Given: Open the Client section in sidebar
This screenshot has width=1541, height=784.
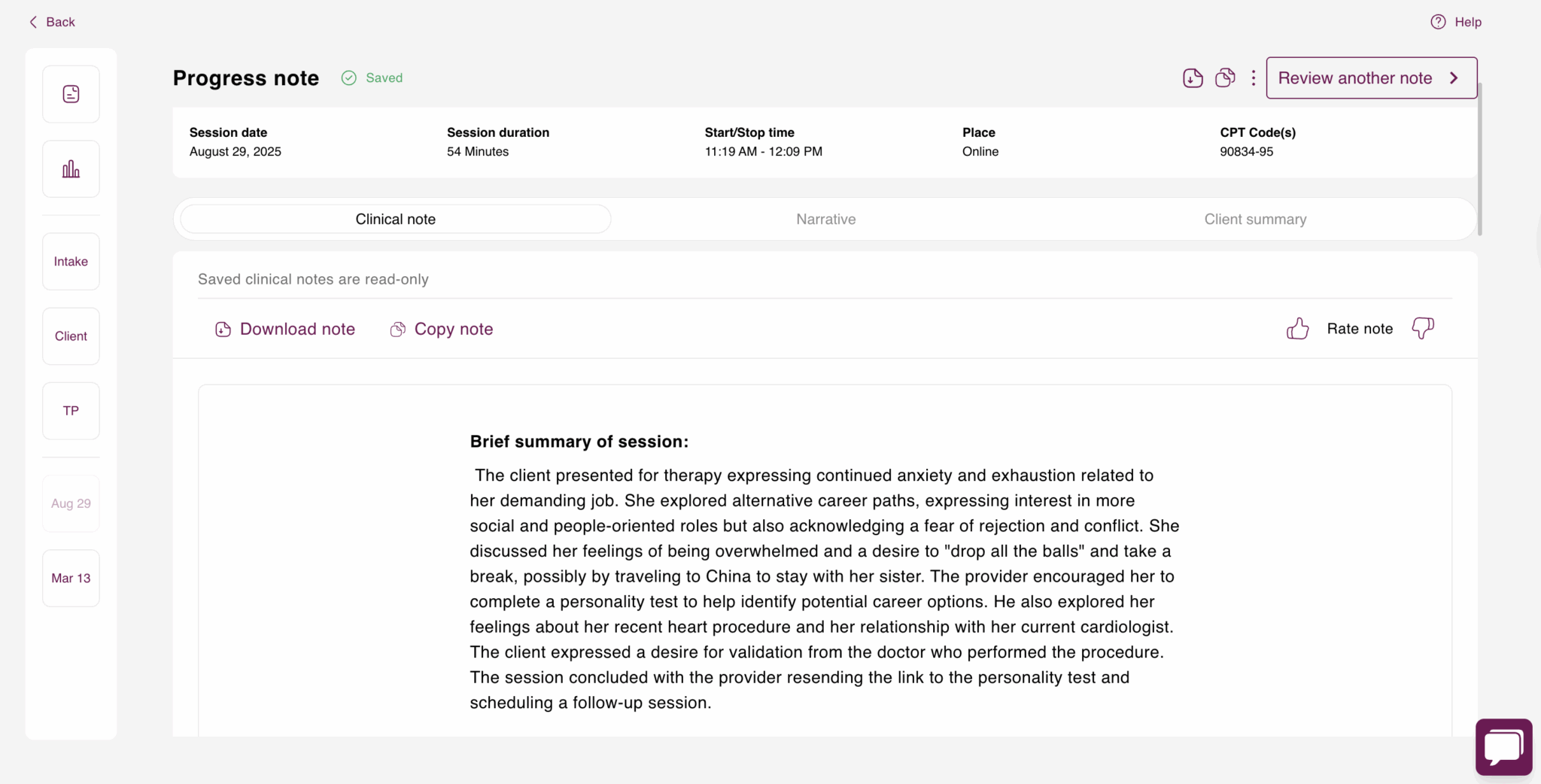Looking at the screenshot, I should (x=71, y=336).
